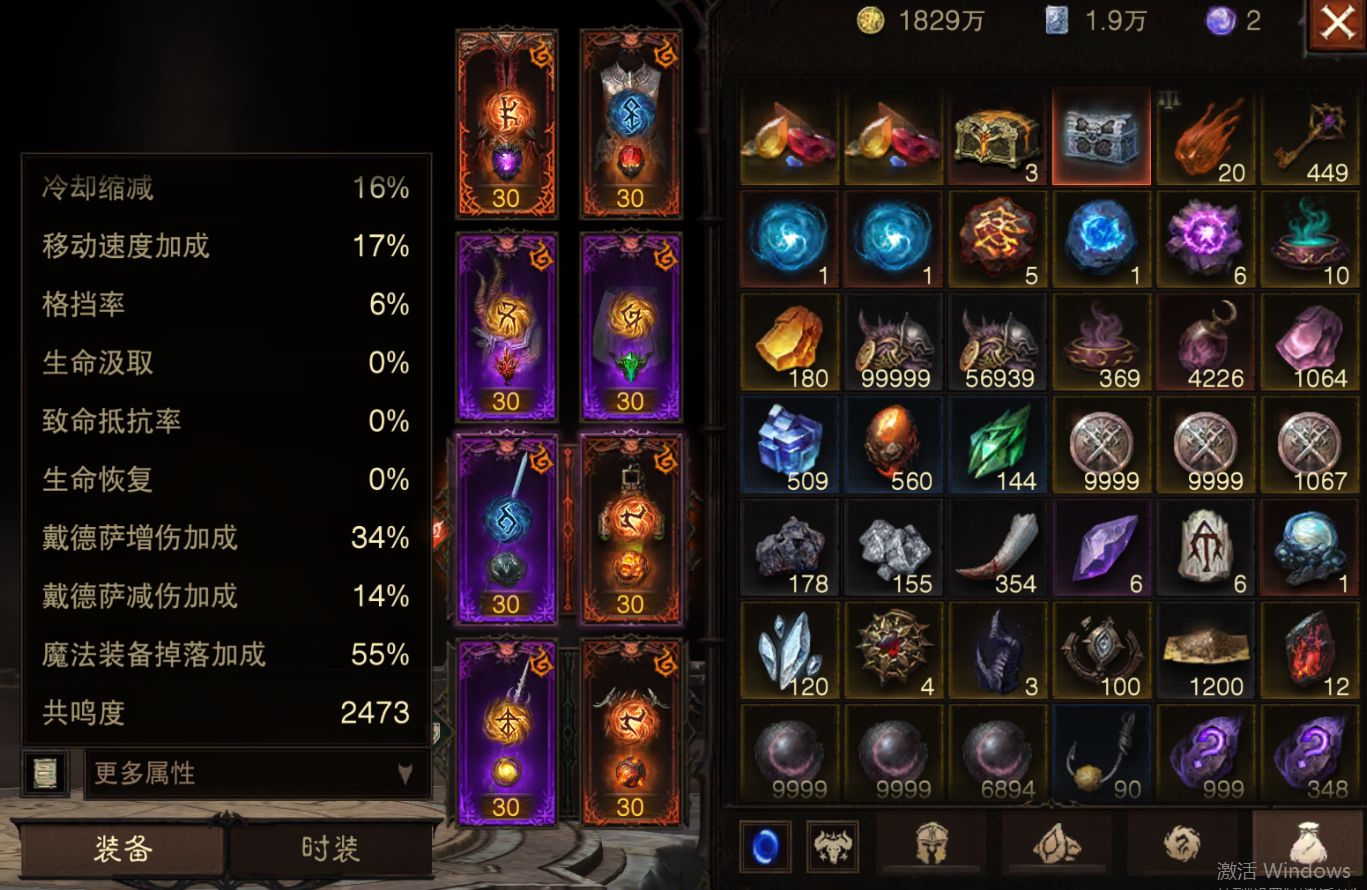Click the golden treasure chest with count 3

pos(997,138)
